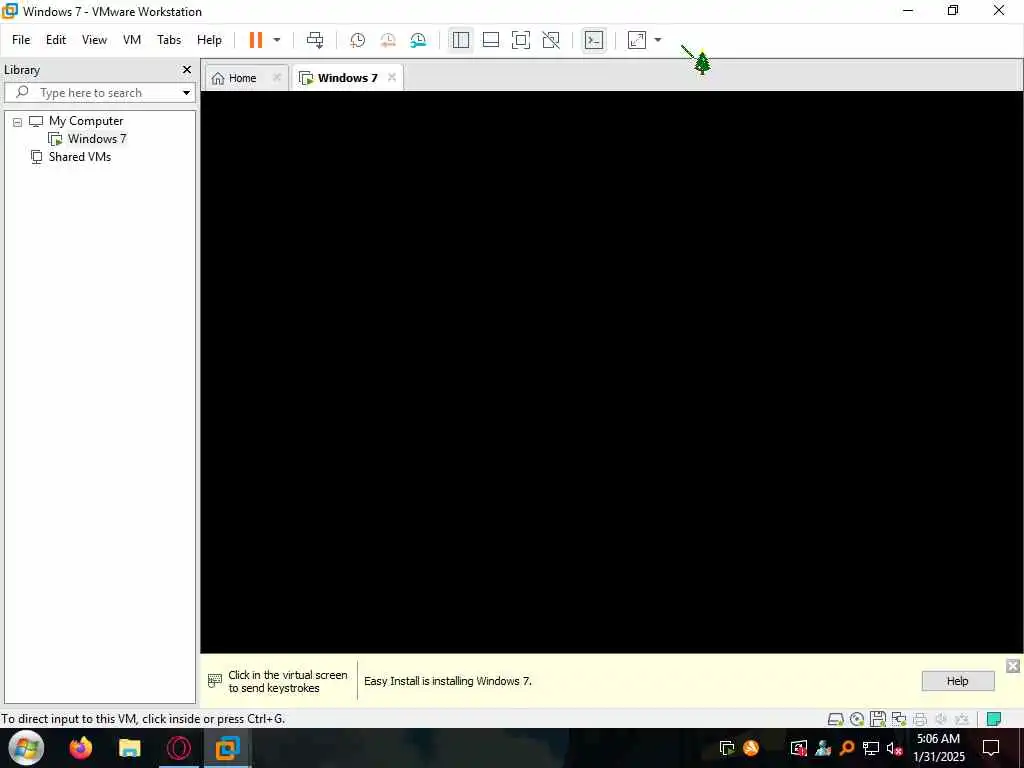
Task: Click the orange round tray icon
Action: coord(751,748)
